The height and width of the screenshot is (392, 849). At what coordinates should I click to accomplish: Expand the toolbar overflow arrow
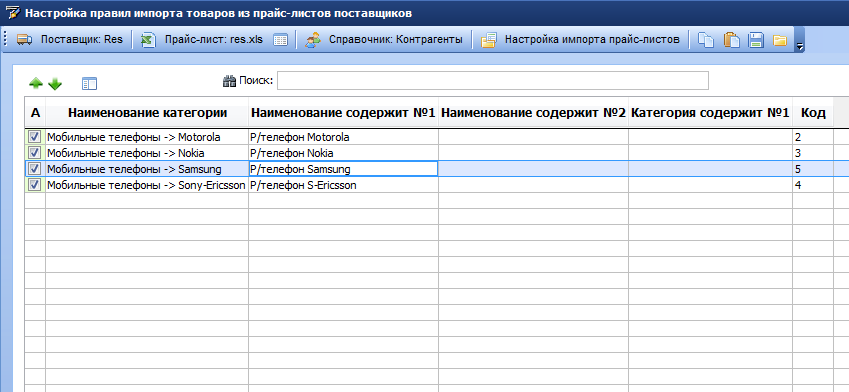tap(800, 48)
